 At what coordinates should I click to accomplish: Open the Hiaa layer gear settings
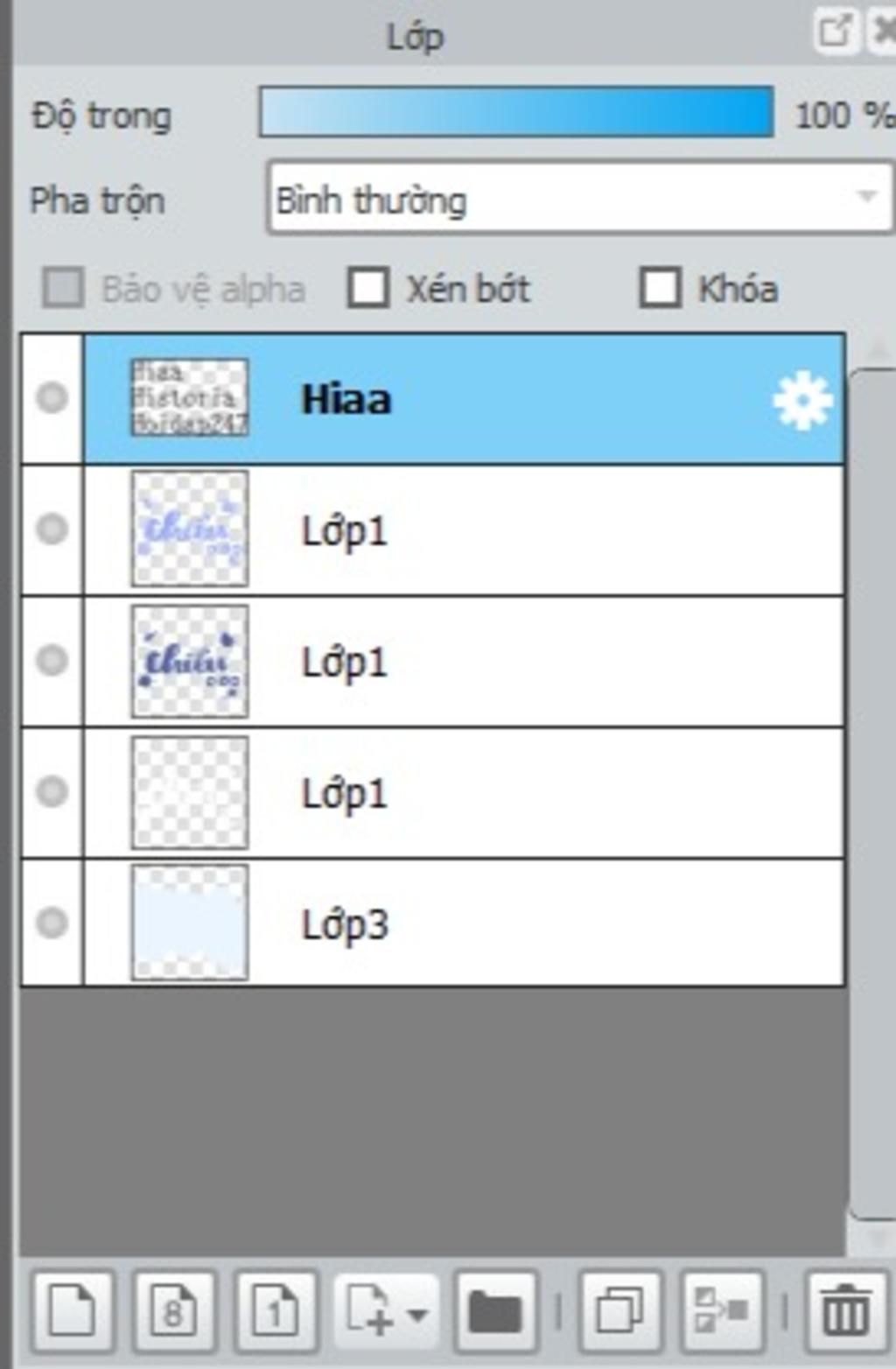[x=802, y=400]
